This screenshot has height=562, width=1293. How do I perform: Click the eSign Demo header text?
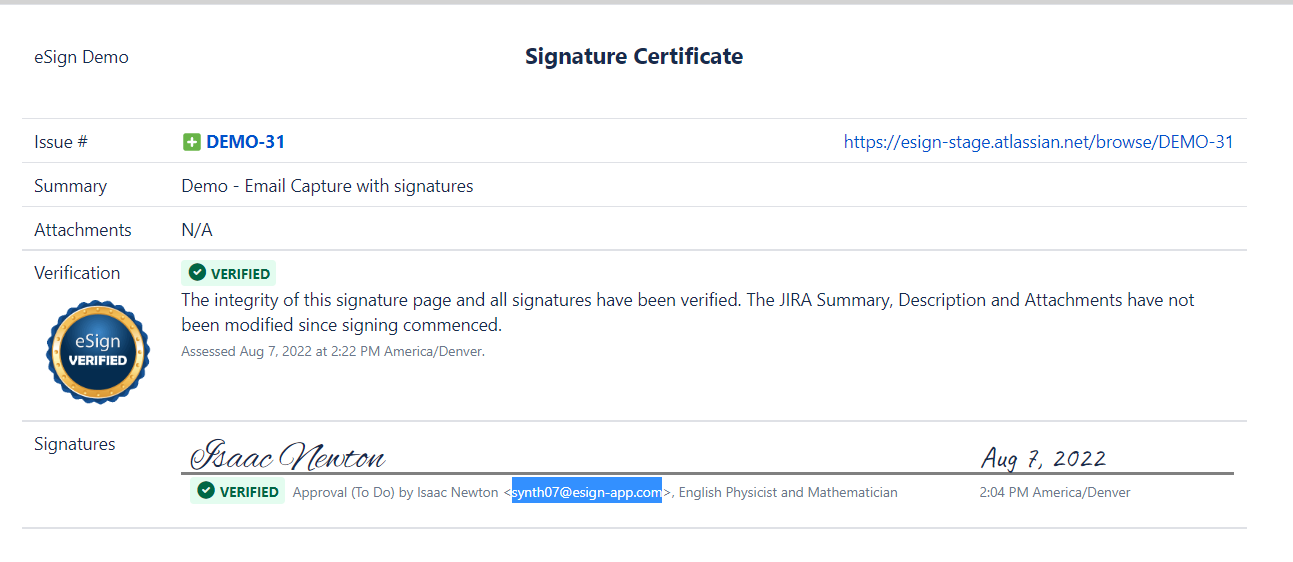[81, 57]
